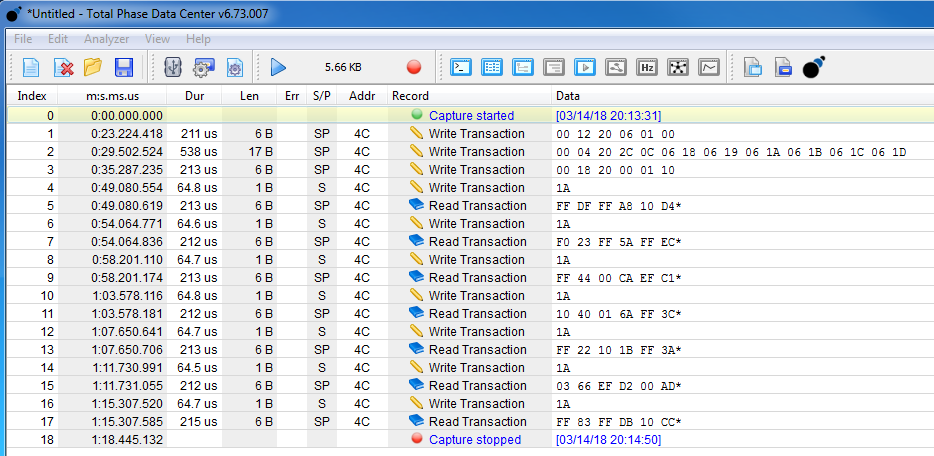Click data 'FF 22 10 1B FF 3A*'
Viewport: 934px width, 456px height.
point(619,349)
